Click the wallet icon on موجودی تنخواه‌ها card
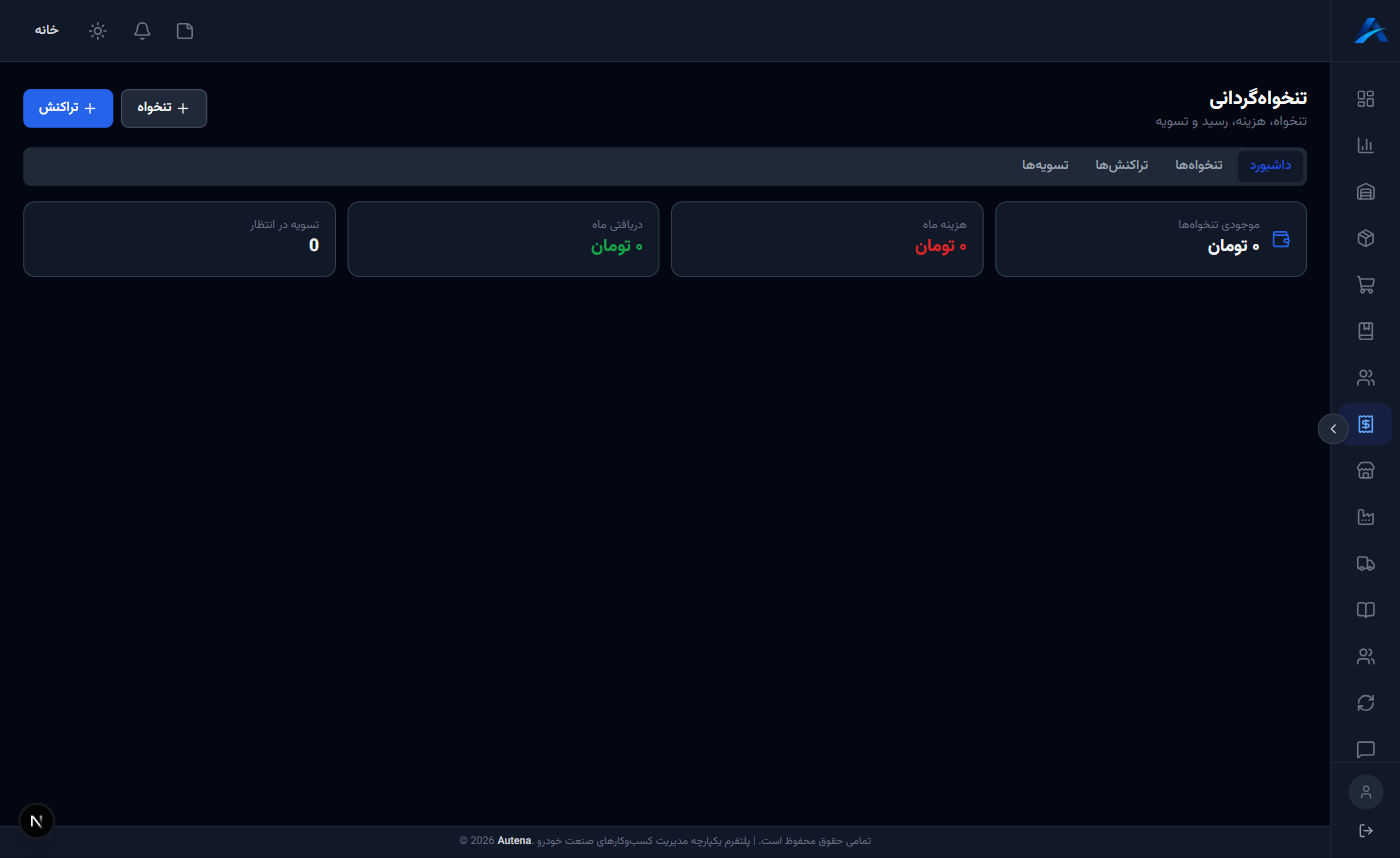The width and height of the screenshot is (1400, 858). [x=1281, y=239]
